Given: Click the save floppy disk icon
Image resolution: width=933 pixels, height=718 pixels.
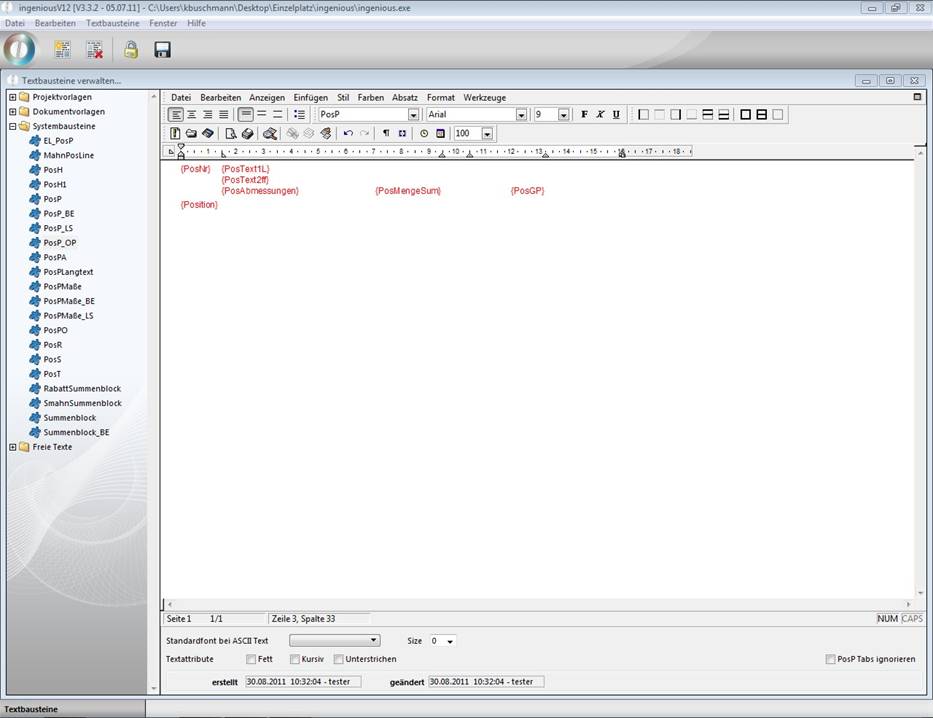Looking at the screenshot, I should tap(162, 50).
